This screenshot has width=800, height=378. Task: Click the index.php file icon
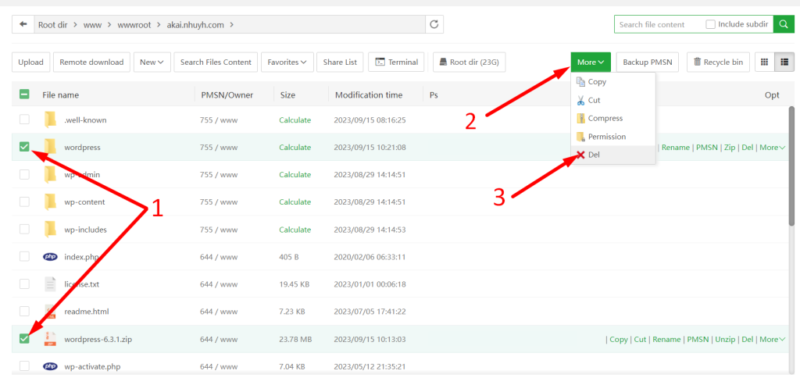click(50, 257)
